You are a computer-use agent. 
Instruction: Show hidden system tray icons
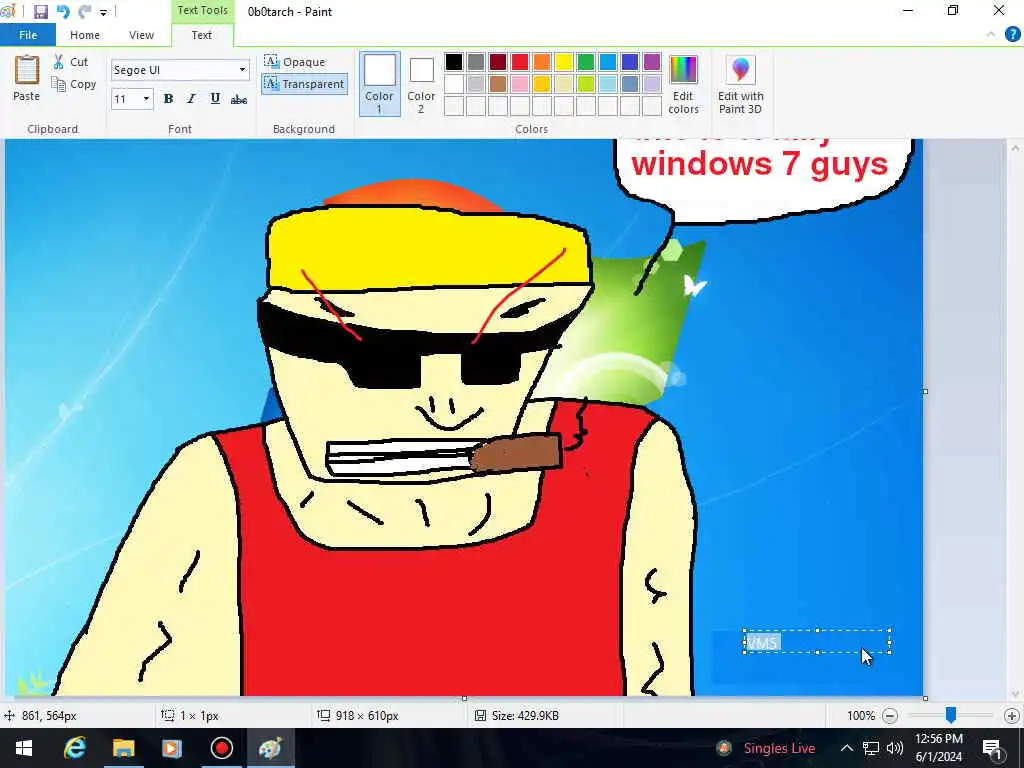coord(846,748)
